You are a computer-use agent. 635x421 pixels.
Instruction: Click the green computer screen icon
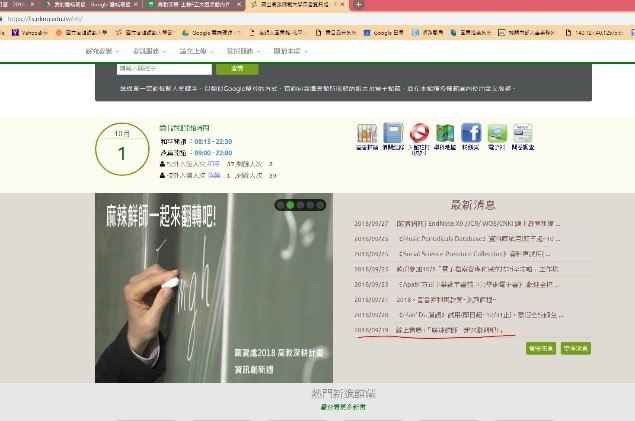click(x=497, y=133)
